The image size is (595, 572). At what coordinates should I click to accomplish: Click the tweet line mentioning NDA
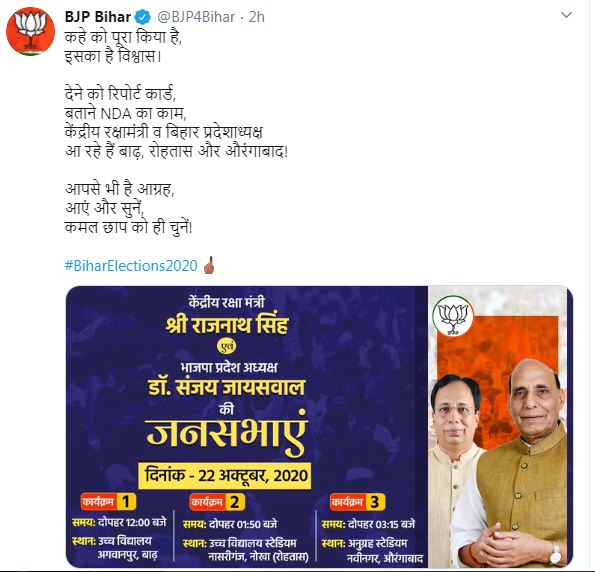[x=126, y=113]
